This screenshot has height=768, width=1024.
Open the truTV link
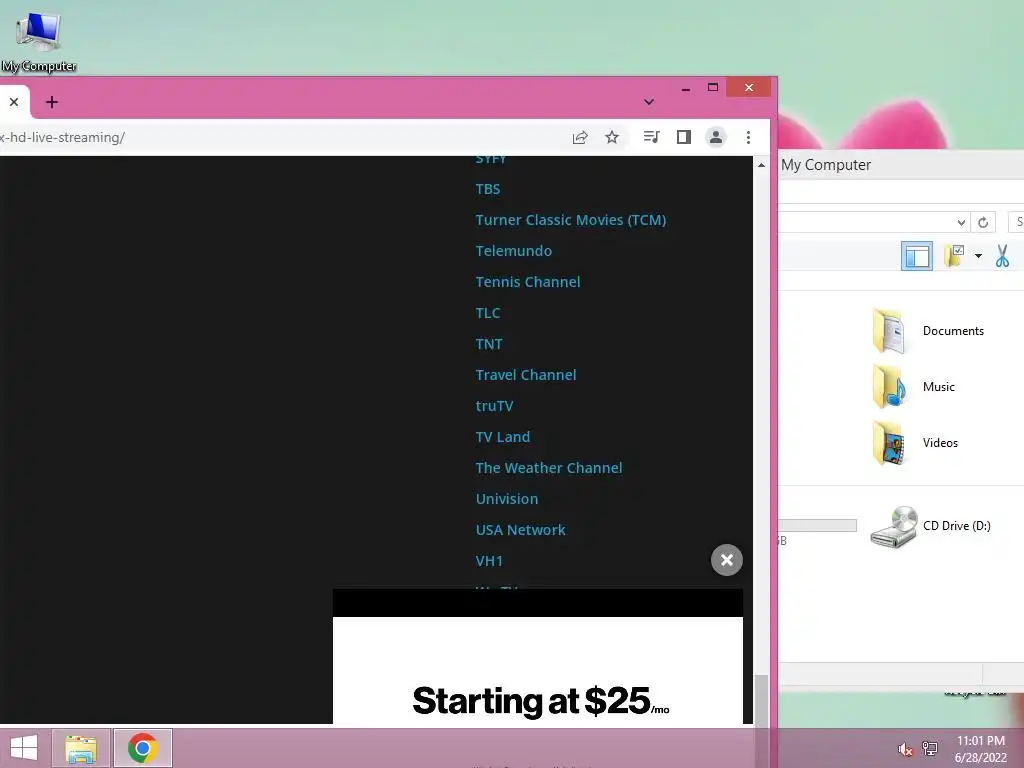[x=494, y=406]
